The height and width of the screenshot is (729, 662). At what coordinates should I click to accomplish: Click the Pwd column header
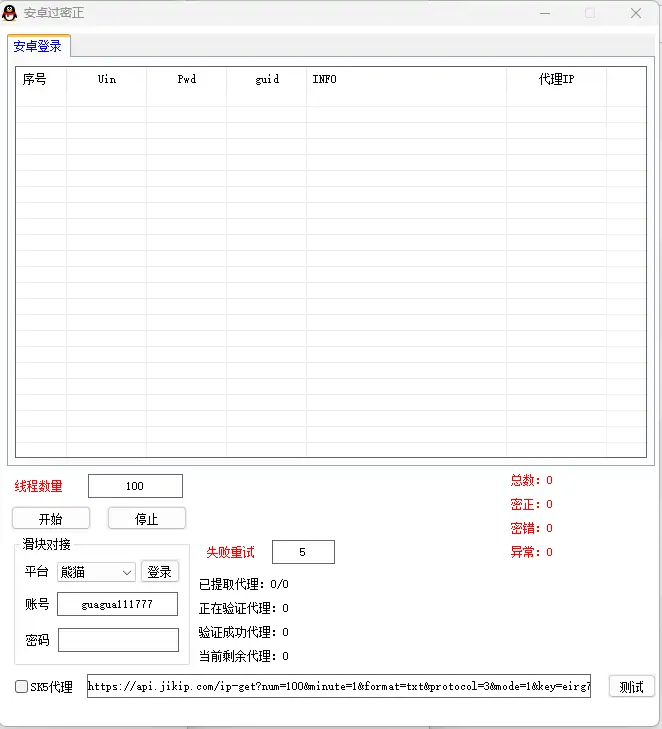[x=186, y=80]
